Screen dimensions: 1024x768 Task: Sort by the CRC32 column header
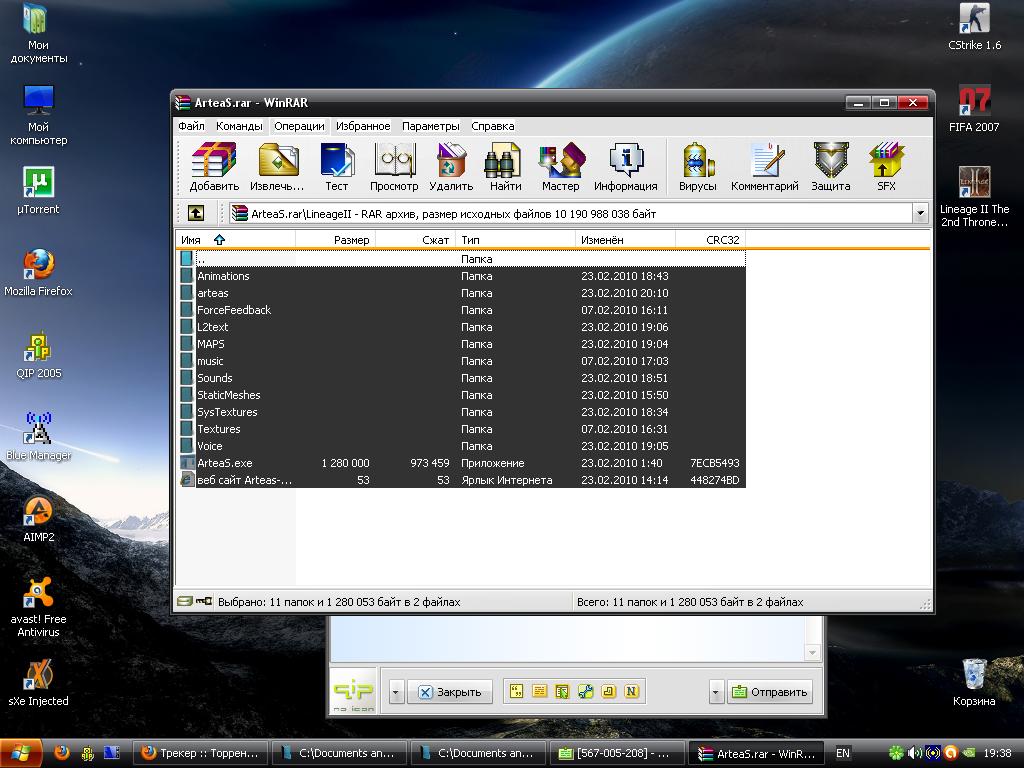(x=710, y=240)
